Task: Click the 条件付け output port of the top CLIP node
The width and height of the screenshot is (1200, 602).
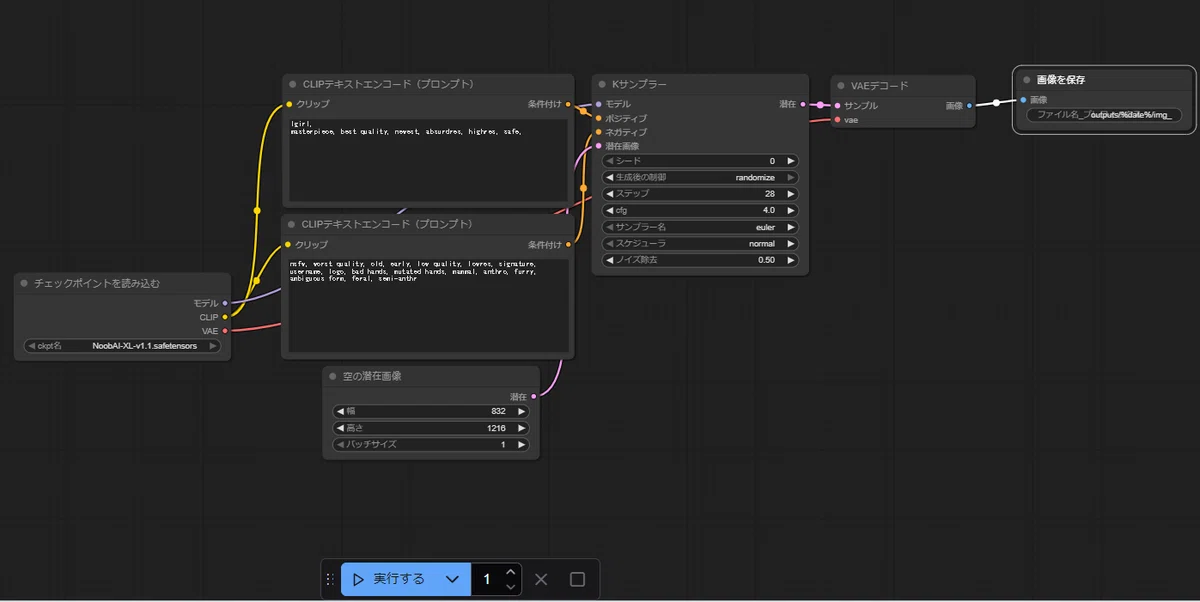Action: [568, 104]
